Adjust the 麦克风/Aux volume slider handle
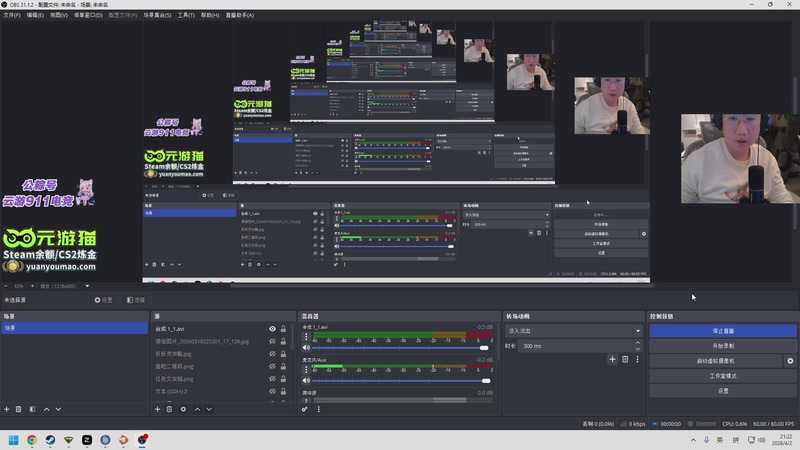The width and height of the screenshot is (800, 450). click(486, 381)
